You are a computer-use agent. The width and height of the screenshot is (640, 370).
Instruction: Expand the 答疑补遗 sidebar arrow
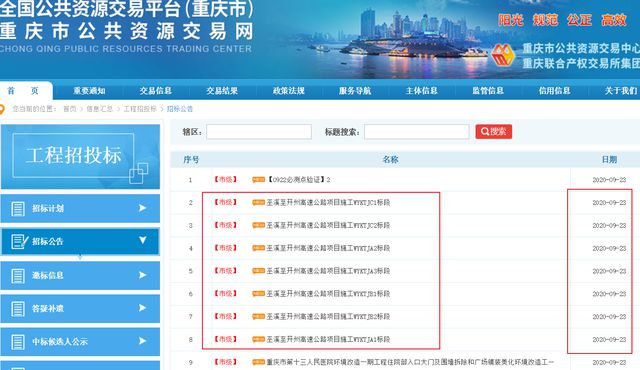pyautogui.click(x=142, y=308)
